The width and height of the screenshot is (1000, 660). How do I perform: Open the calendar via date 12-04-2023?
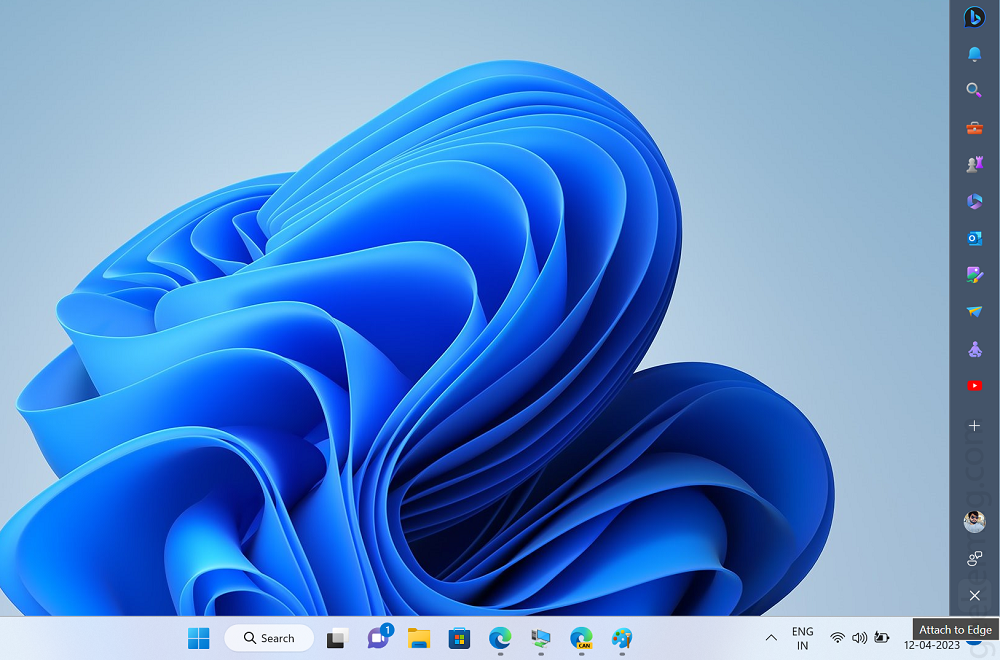pos(931,645)
